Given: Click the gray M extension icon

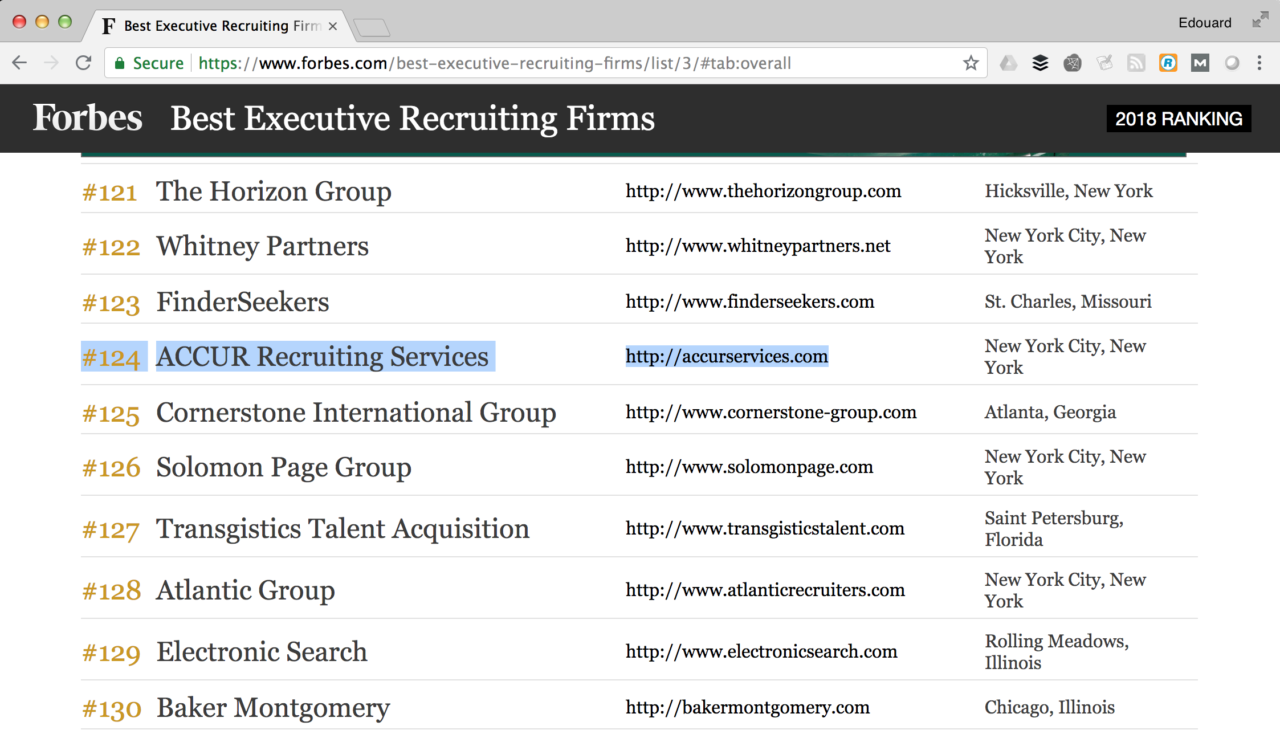Looking at the screenshot, I should click(x=1200, y=63).
